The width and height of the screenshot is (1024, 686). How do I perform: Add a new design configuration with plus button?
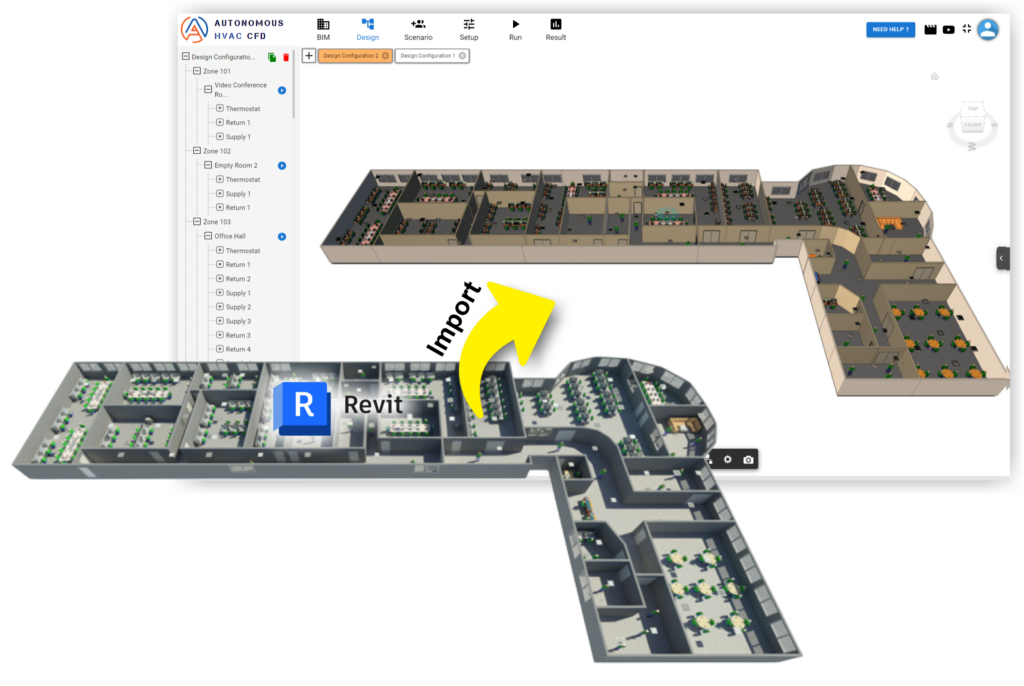309,56
